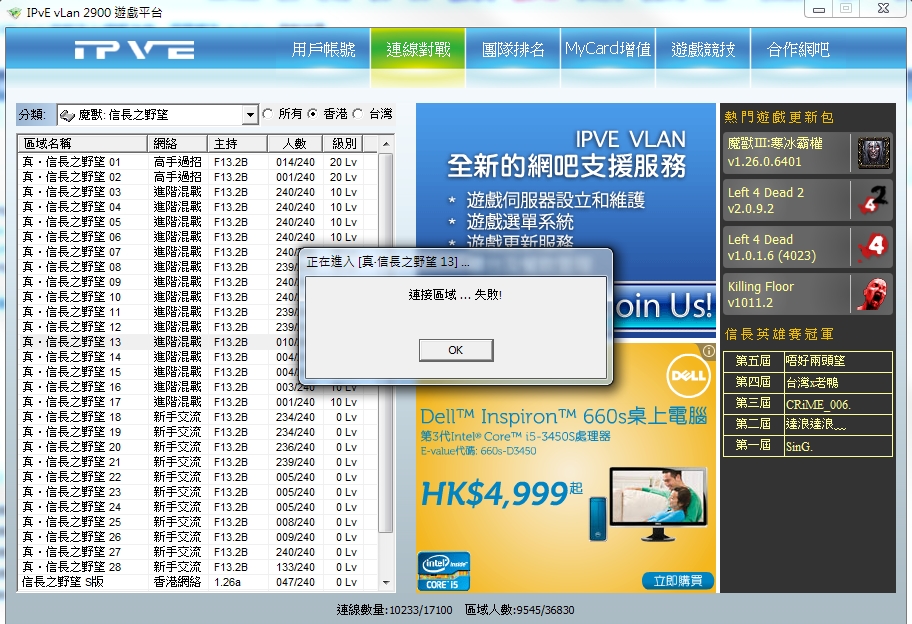
Task: Click the Intel Core i5 badge
Action: [x=443, y=570]
